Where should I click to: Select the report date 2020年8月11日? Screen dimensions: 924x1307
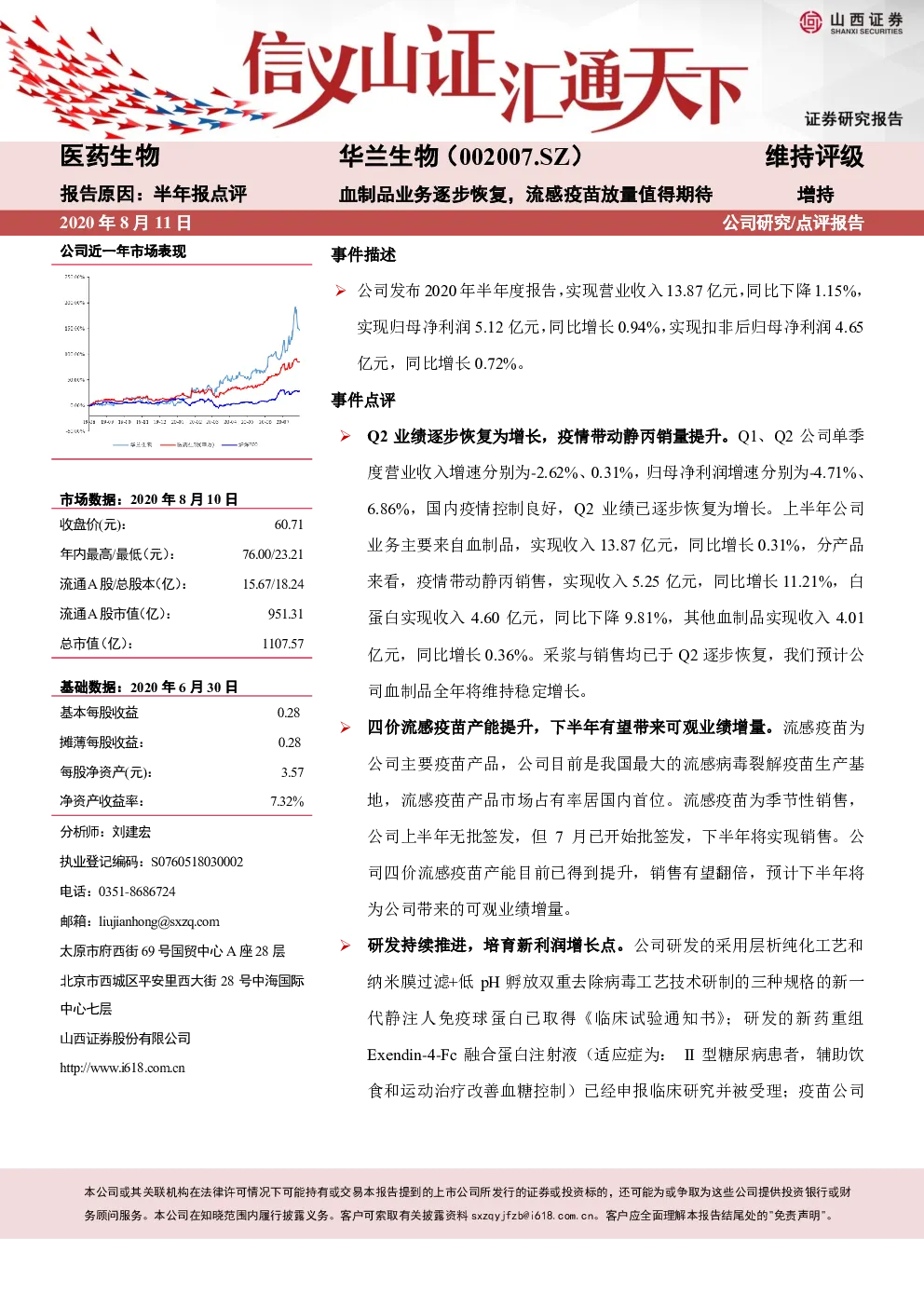coord(126,223)
